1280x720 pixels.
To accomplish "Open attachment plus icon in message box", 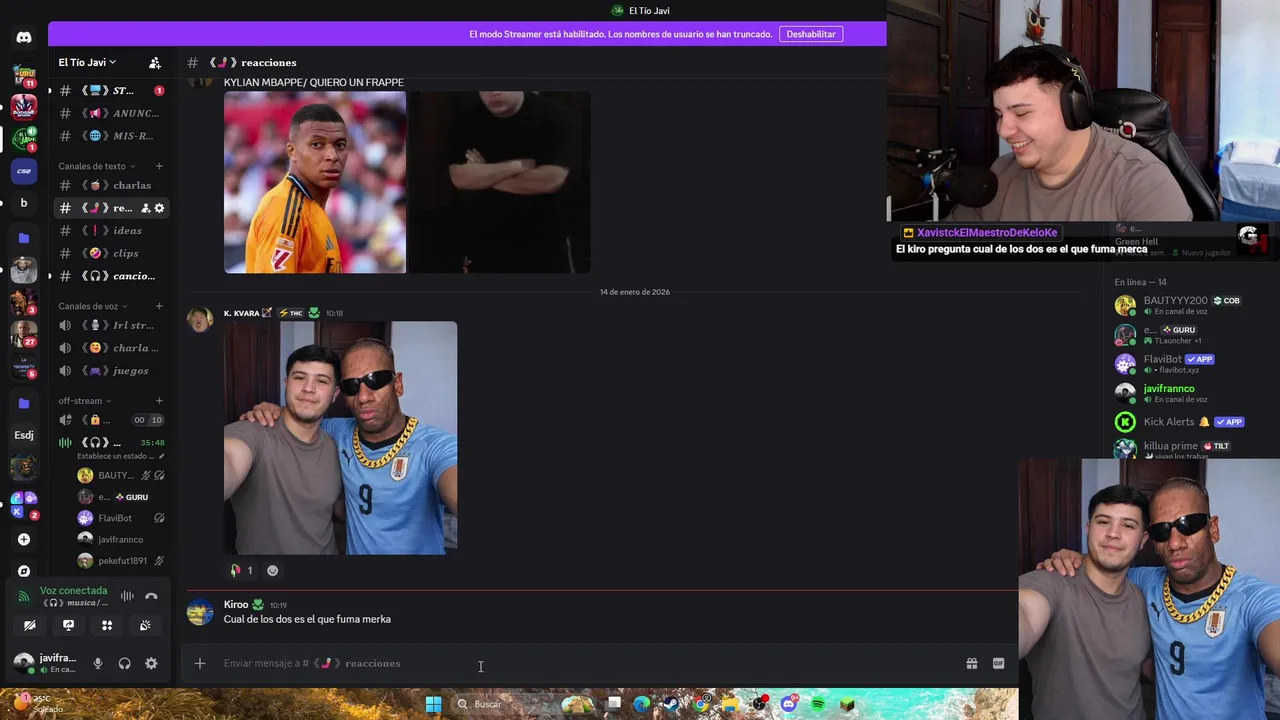I will [200, 663].
